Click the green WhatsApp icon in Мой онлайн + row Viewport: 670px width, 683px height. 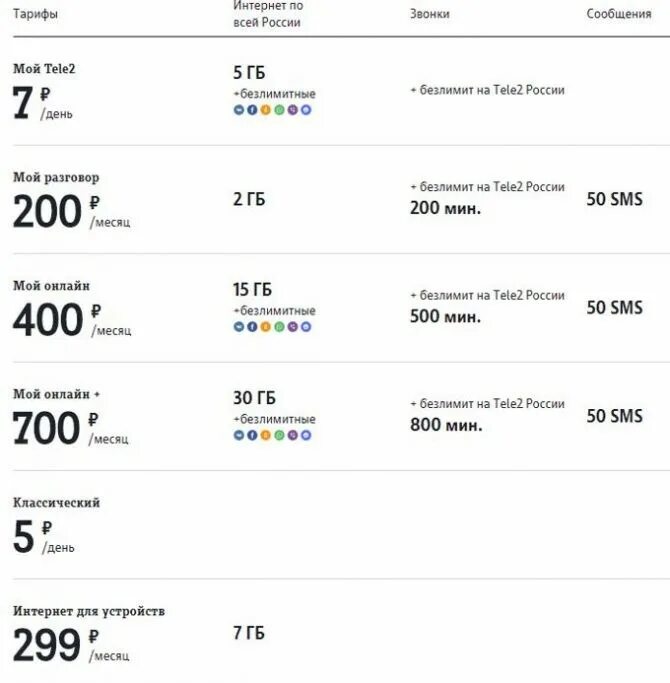coord(279,435)
